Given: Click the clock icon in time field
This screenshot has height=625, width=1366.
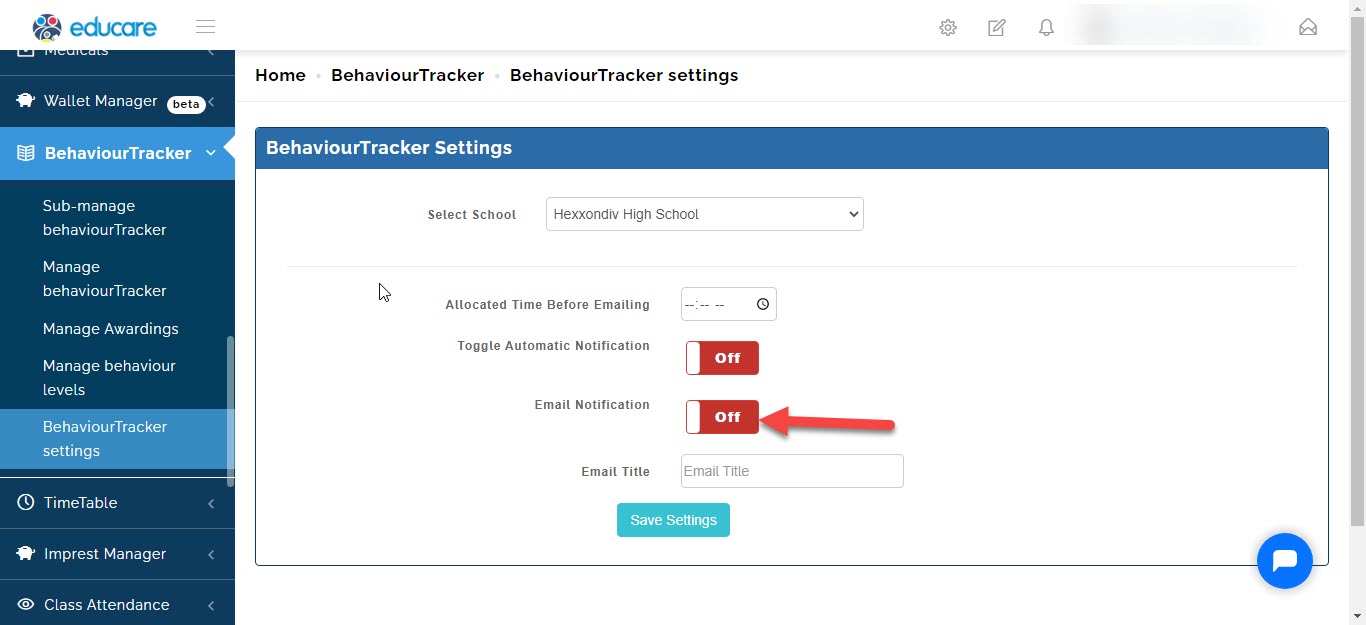Looking at the screenshot, I should [763, 304].
